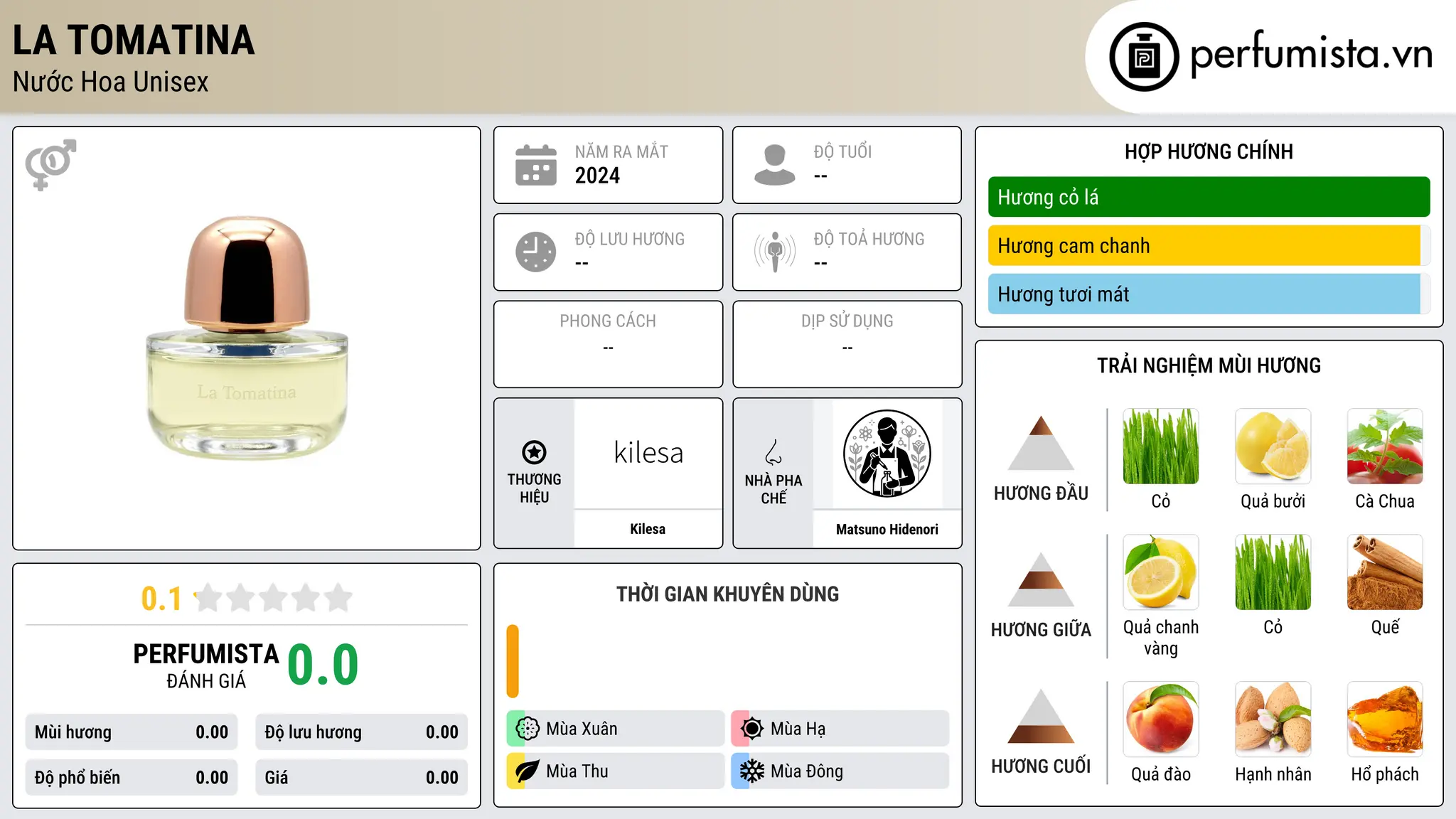Click the Dịp sử dụng info card
The width and height of the screenshot is (1456, 819).
pyautogui.click(x=847, y=344)
